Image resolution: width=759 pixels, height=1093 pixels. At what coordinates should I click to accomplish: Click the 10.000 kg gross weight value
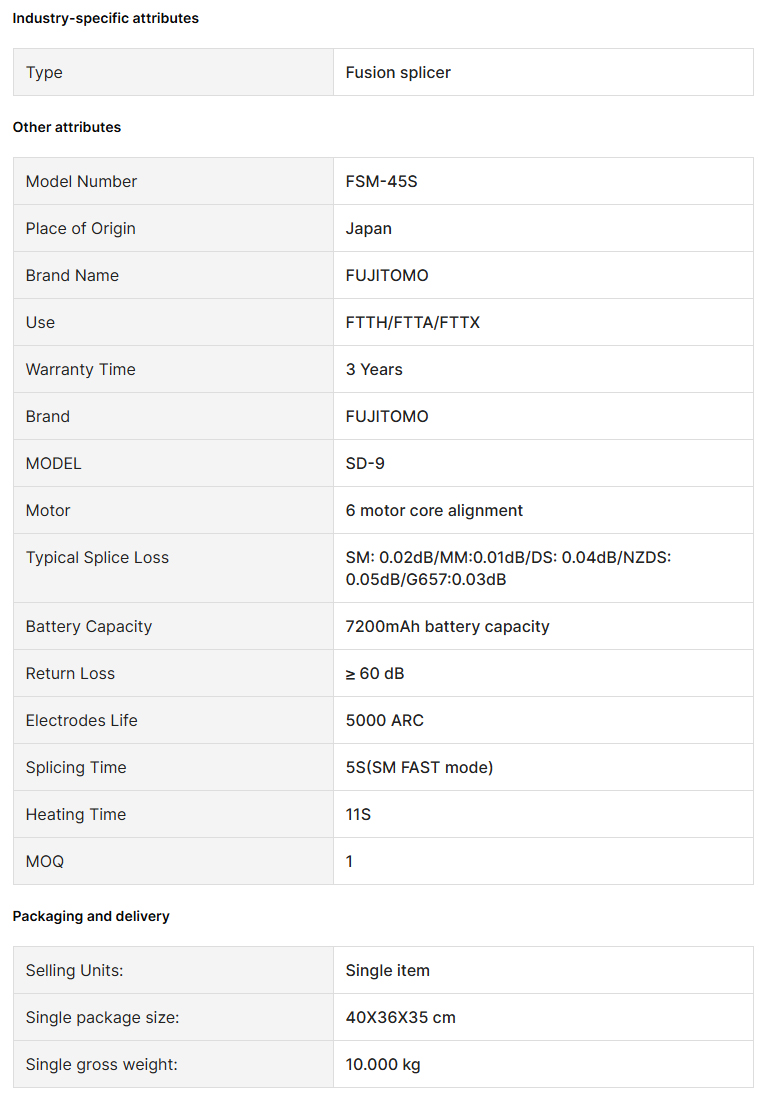(383, 1064)
